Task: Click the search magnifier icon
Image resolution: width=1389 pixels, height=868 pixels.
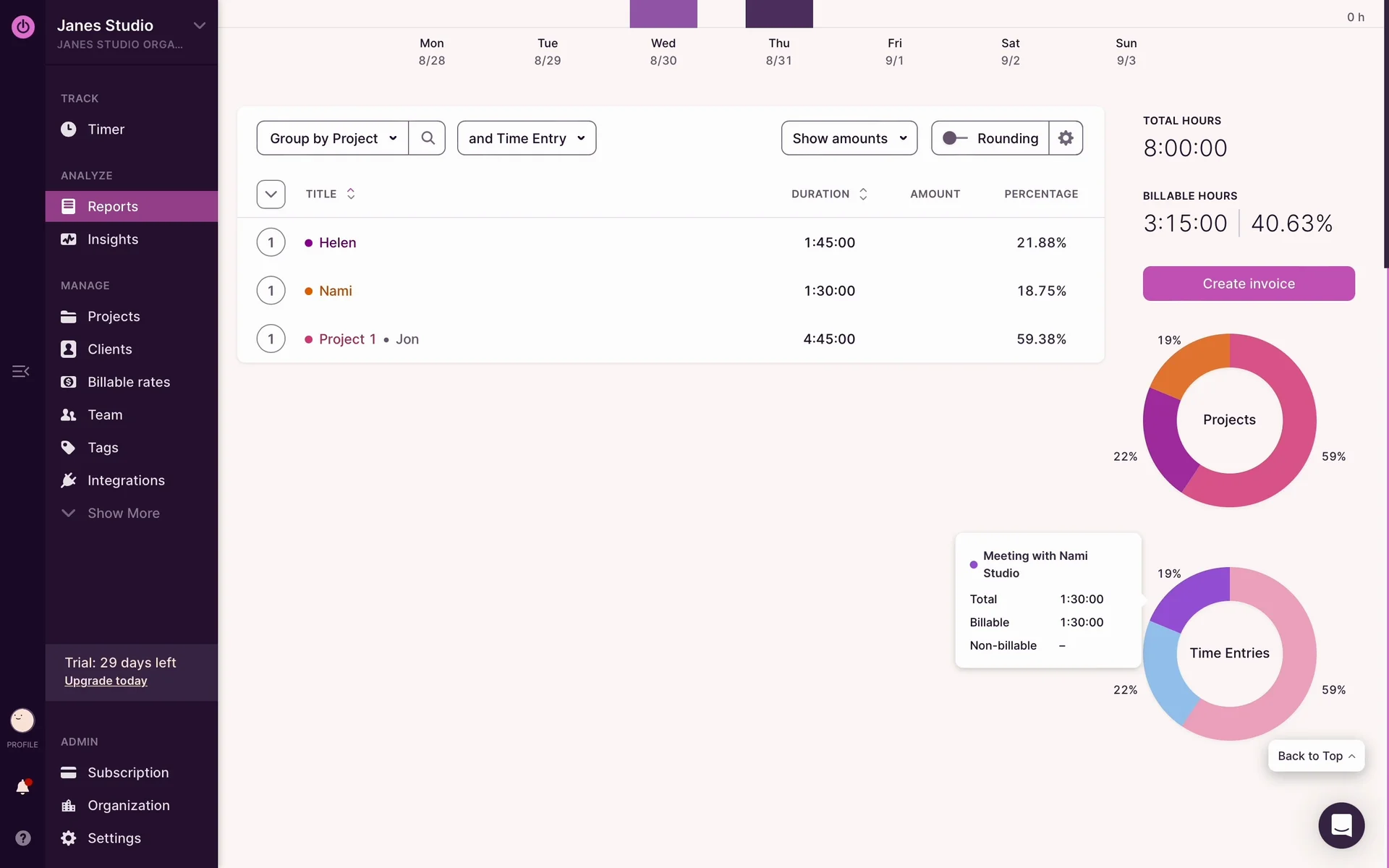Action: (x=428, y=138)
